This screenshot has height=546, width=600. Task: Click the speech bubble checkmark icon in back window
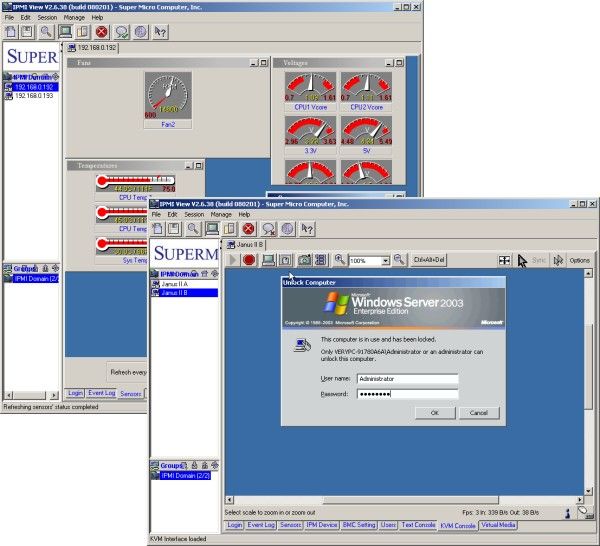click(122, 32)
